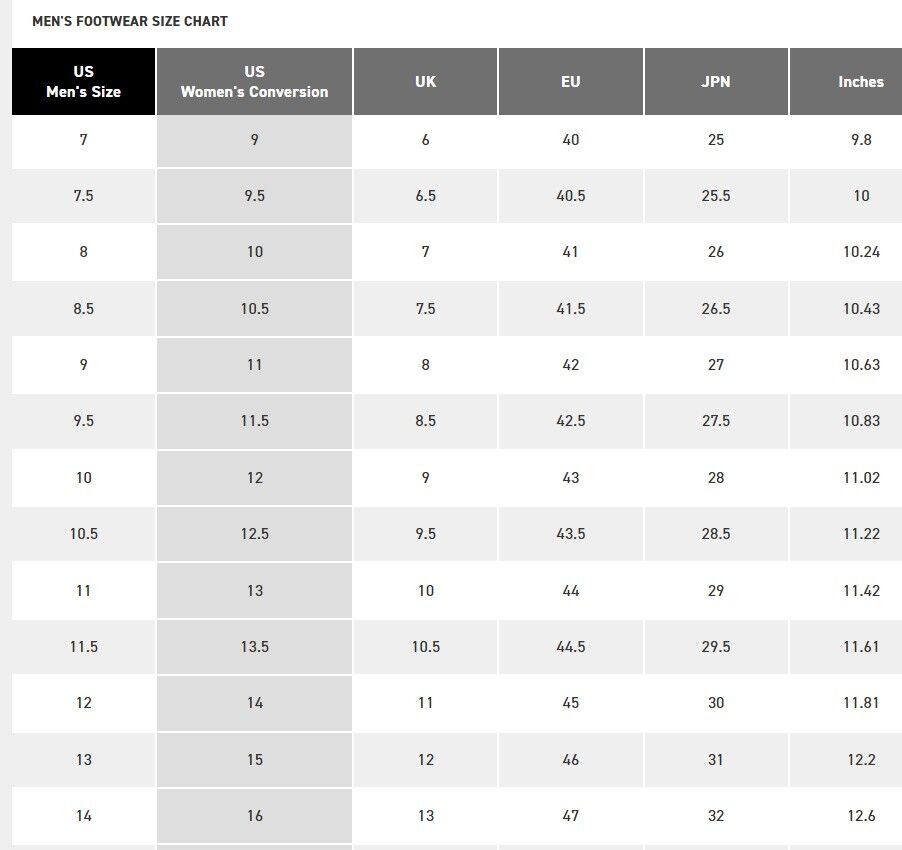This screenshot has width=902, height=850.
Task: Click the 12.6 inches cell
Action: point(860,816)
